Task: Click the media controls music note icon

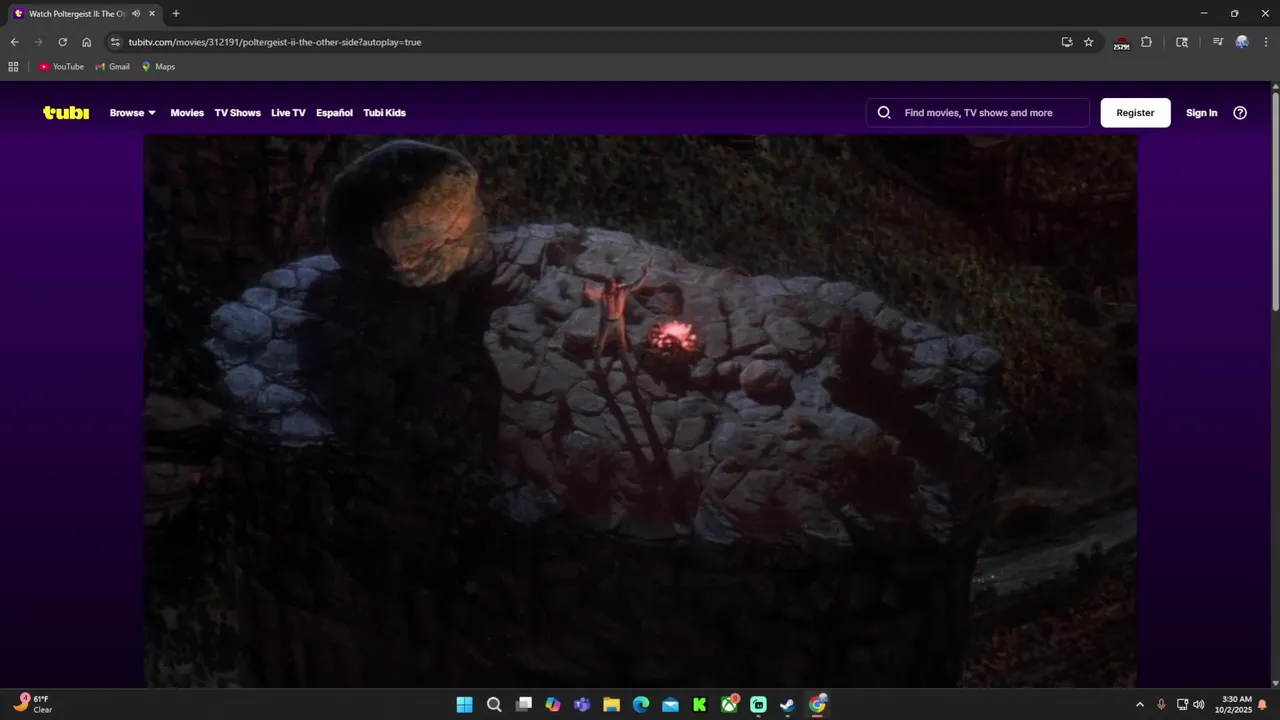Action: tap(1217, 42)
